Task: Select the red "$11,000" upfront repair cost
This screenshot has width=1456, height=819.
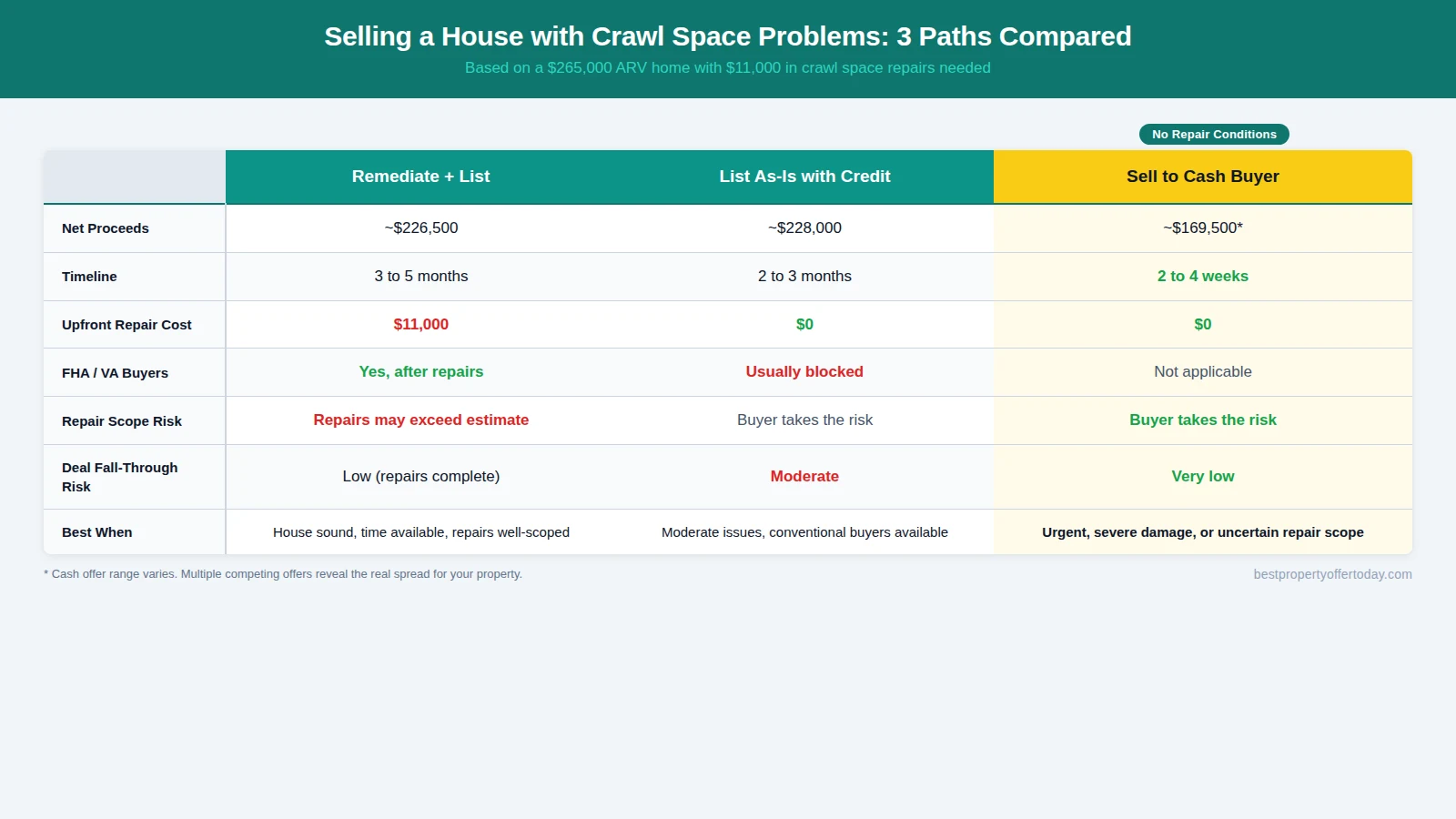Action: click(x=421, y=324)
